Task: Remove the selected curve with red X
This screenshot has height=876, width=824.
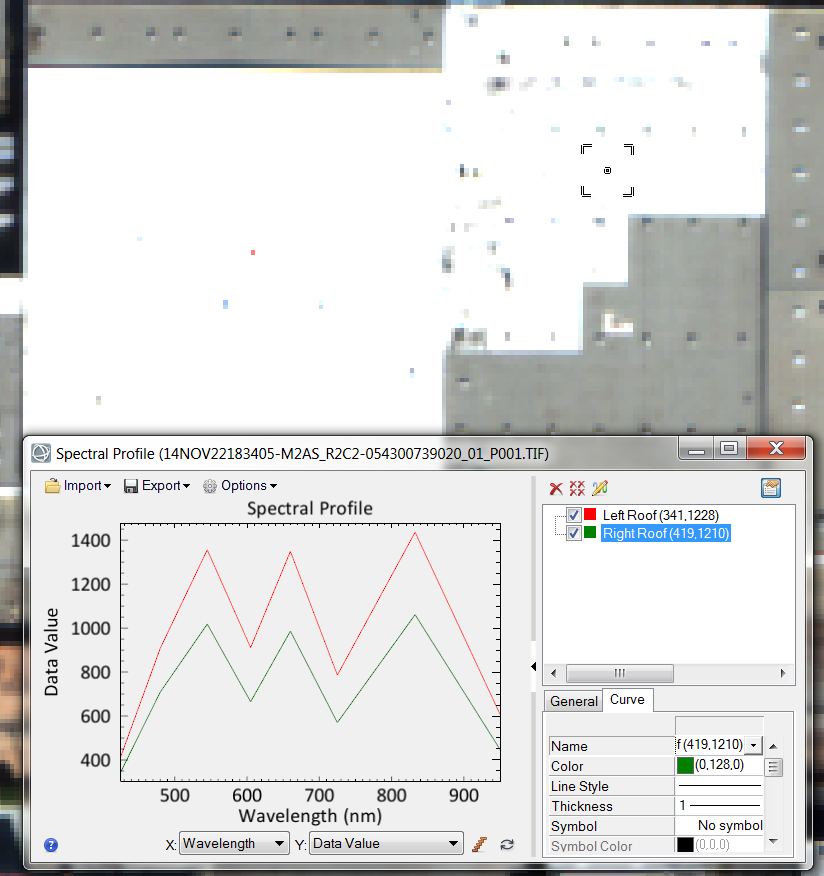Action: [556, 488]
